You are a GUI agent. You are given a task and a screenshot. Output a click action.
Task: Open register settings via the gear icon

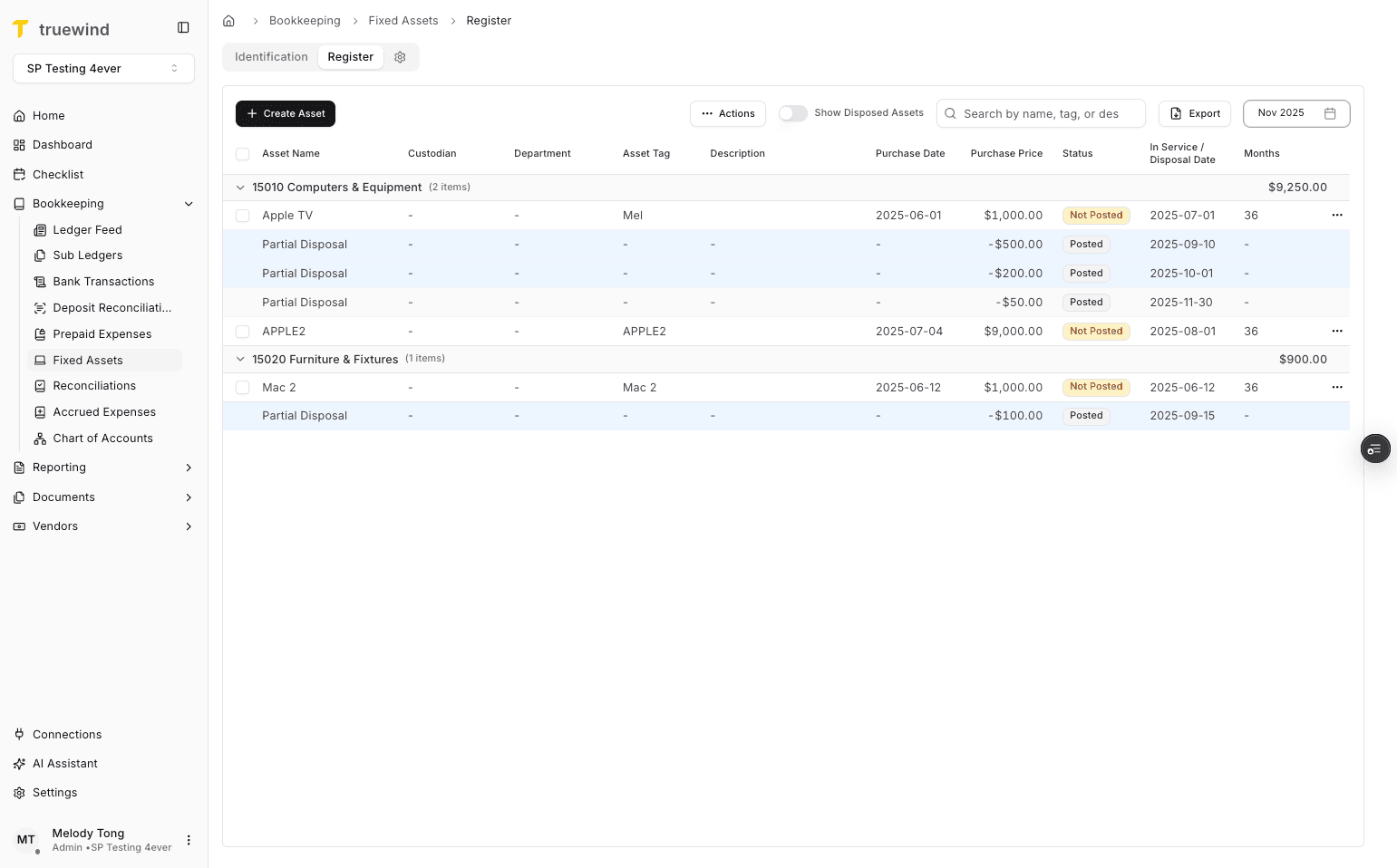(400, 56)
